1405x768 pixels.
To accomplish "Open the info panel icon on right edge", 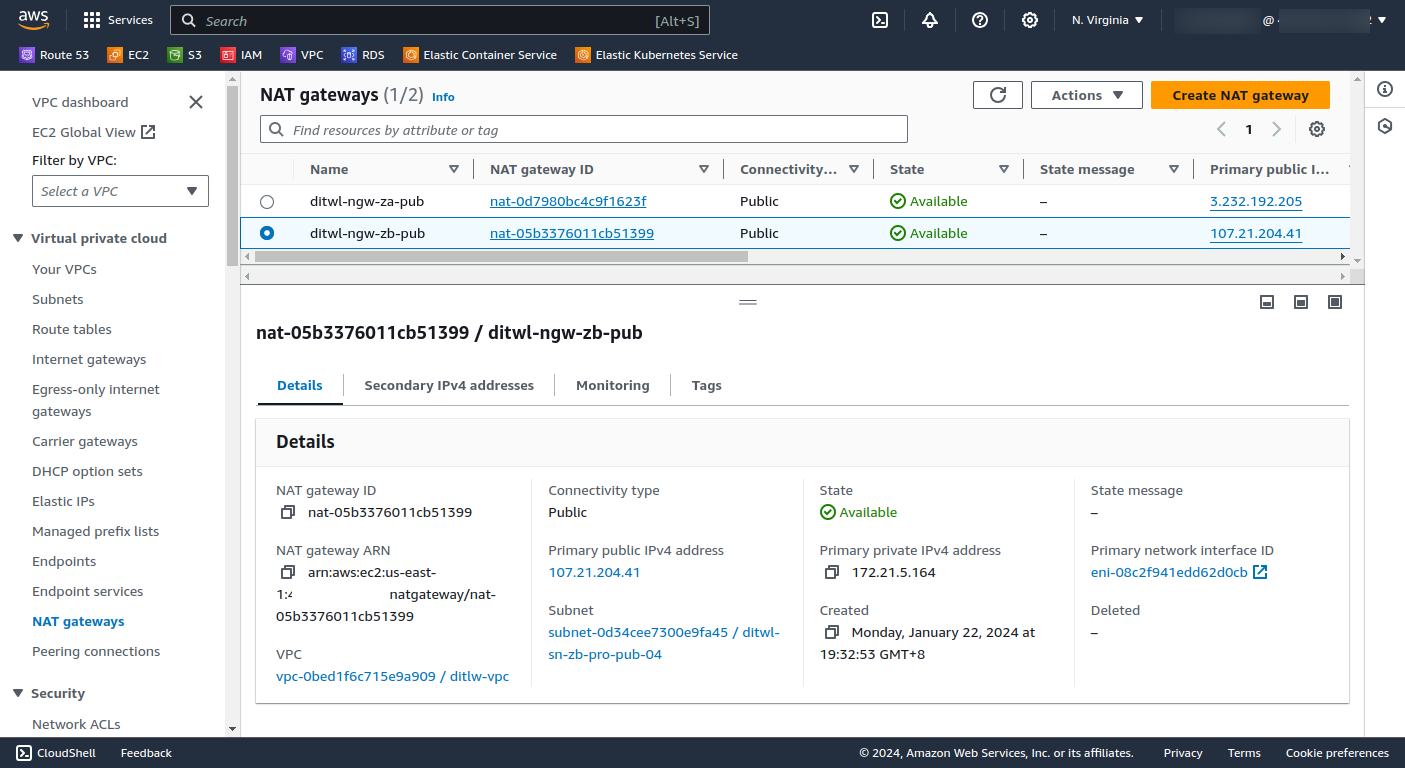I will pos(1385,89).
